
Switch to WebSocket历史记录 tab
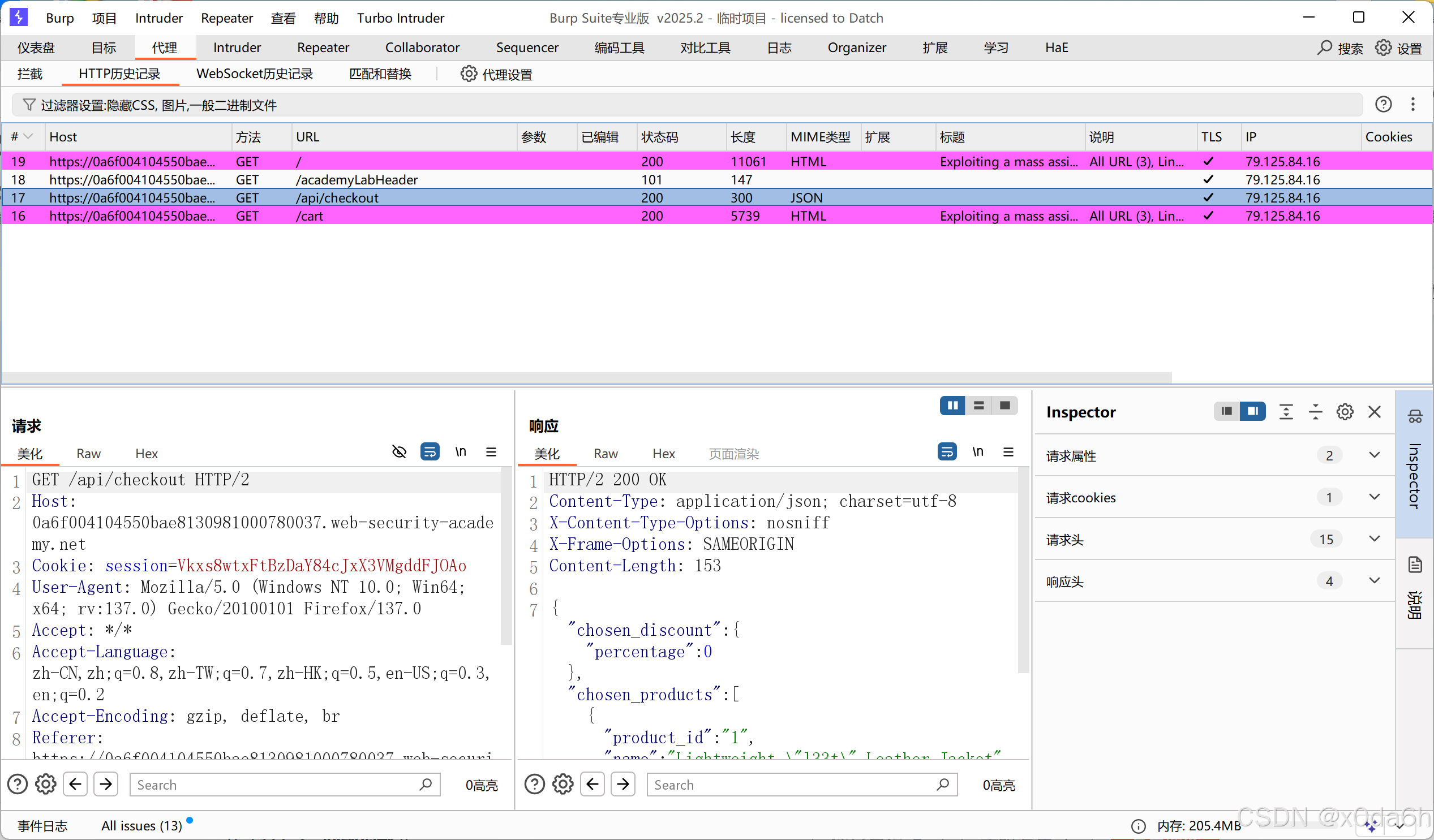click(254, 74)
